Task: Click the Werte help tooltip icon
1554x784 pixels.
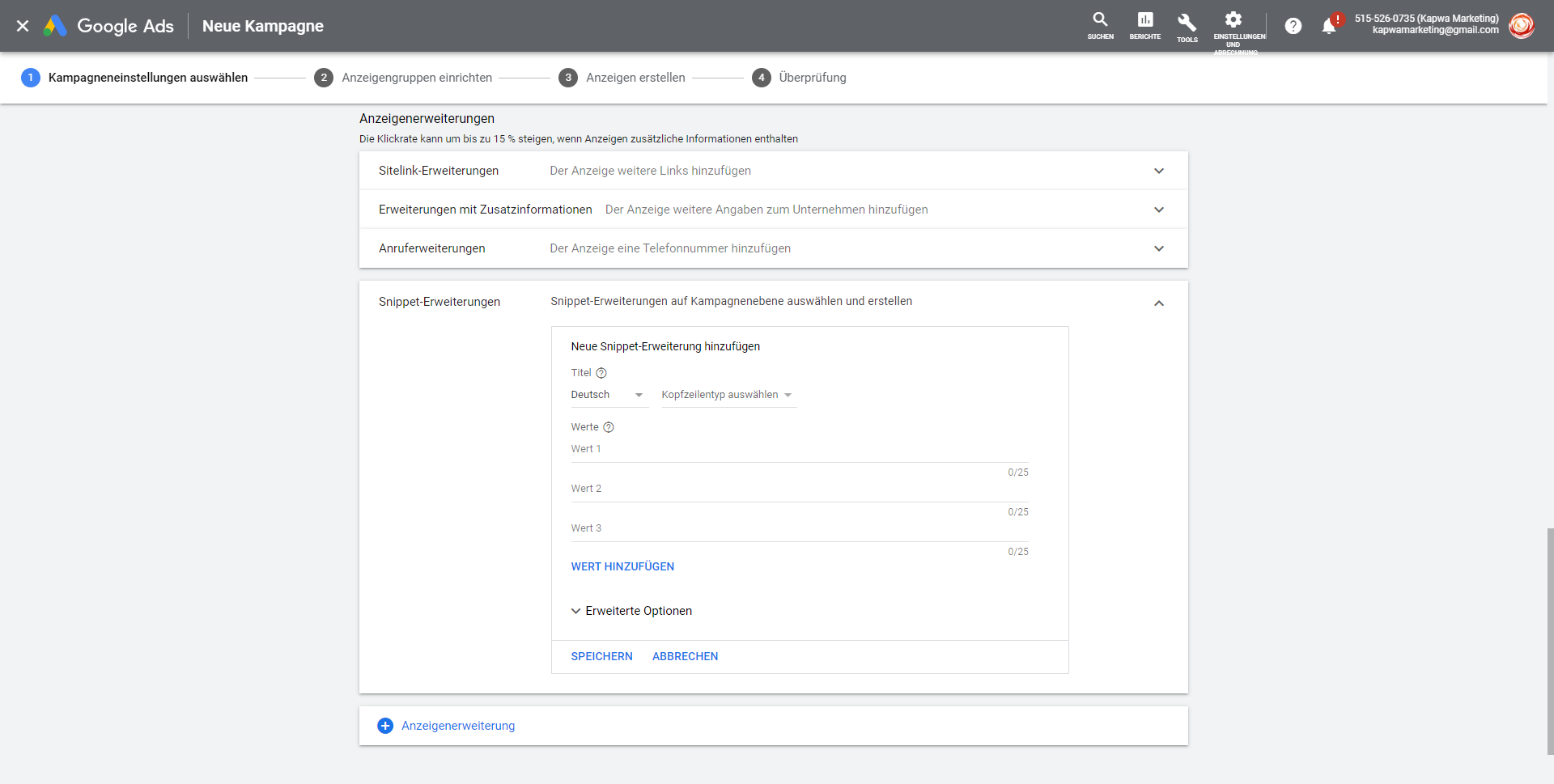Action: (x=609, y=427)
